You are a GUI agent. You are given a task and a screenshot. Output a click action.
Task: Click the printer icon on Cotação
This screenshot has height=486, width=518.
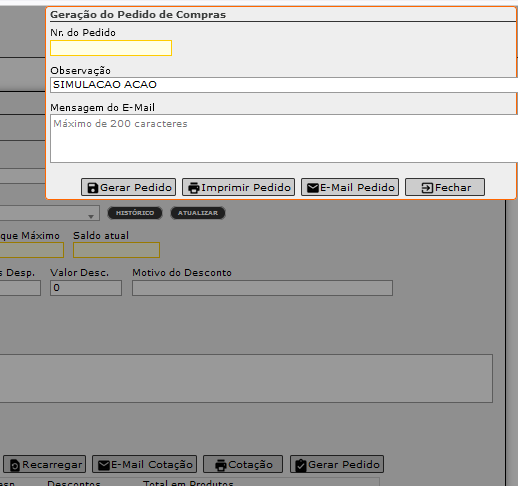[x=221, y=465]
